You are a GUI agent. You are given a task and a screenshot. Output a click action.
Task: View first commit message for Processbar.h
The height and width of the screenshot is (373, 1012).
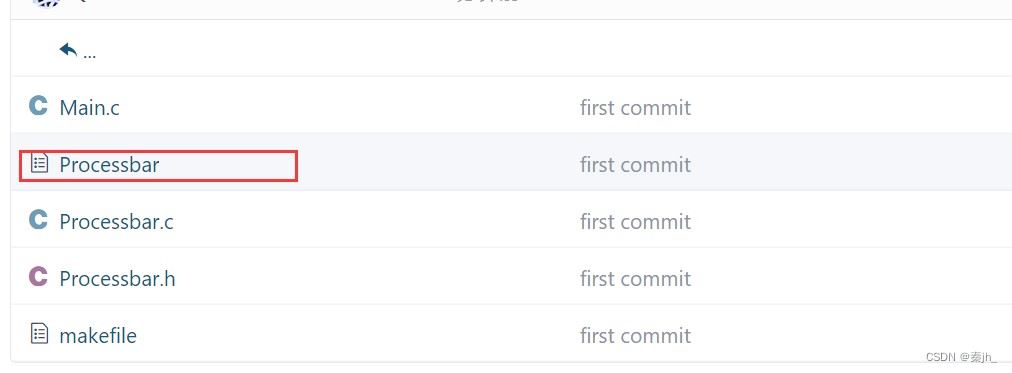coord(635,278)
